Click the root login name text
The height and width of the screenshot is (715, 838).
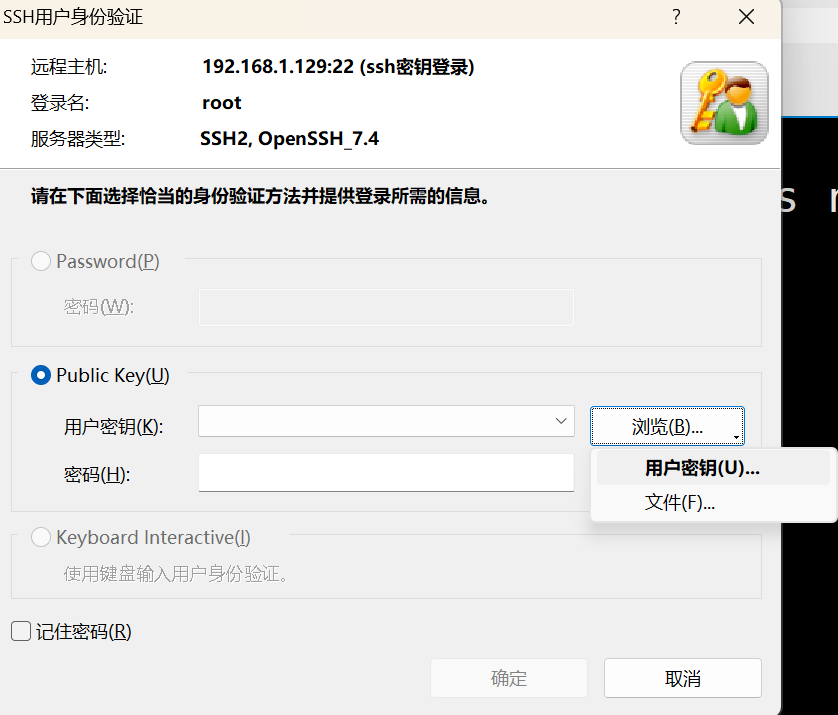click(221, 102)
